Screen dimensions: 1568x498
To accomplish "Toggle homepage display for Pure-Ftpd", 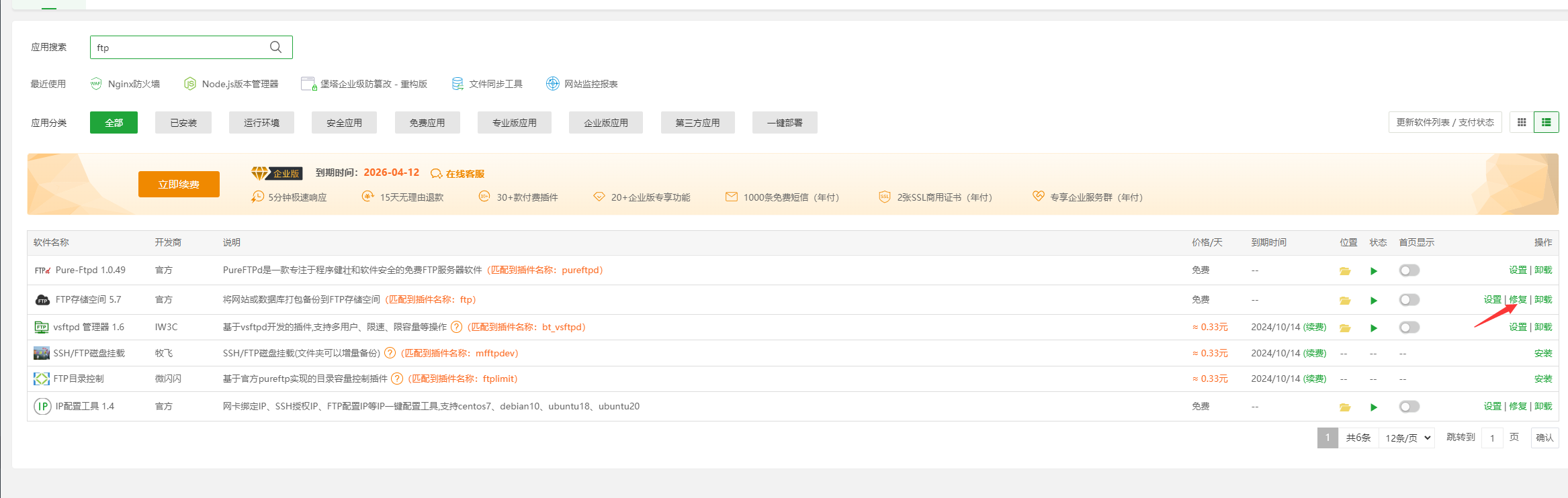I will click(1409, 270).
